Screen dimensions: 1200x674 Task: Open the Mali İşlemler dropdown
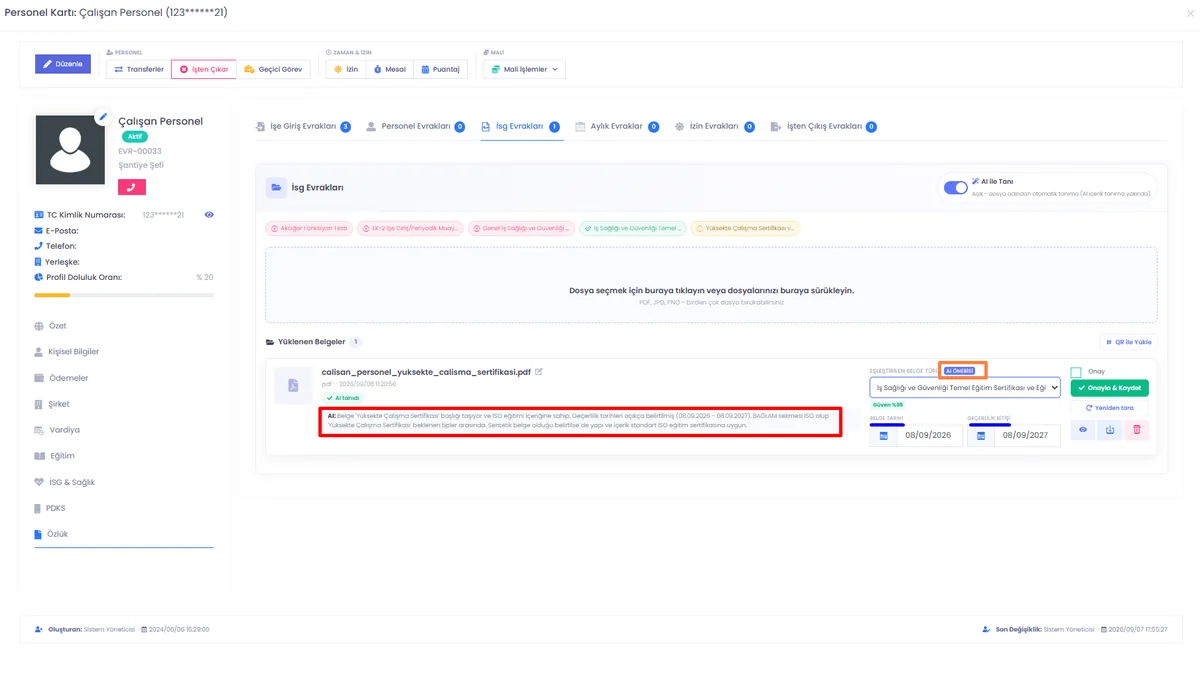524,69
